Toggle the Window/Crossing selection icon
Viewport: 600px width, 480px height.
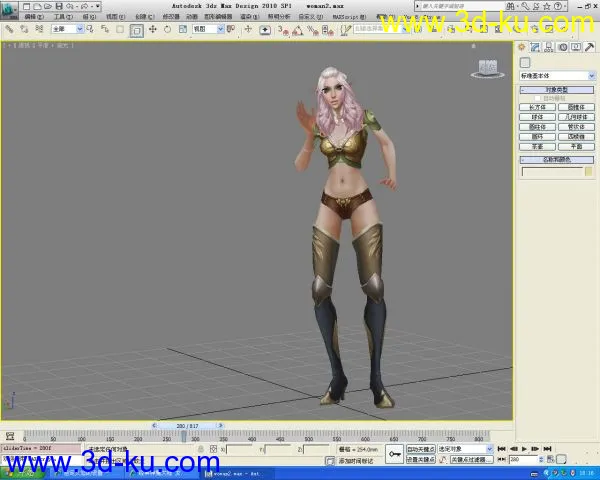point(137,30)
